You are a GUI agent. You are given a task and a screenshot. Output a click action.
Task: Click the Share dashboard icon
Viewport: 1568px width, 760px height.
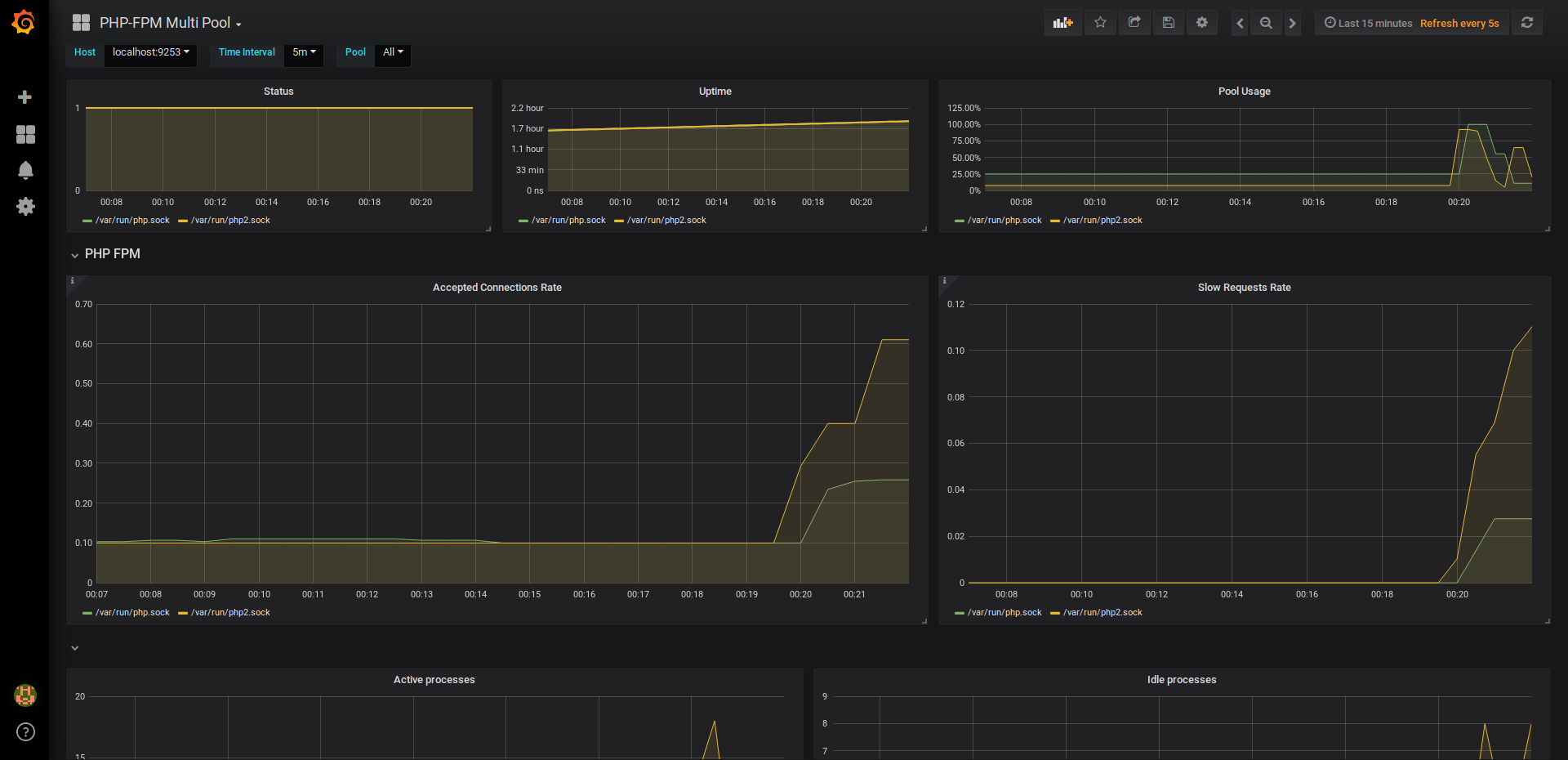pos(1134,23)
